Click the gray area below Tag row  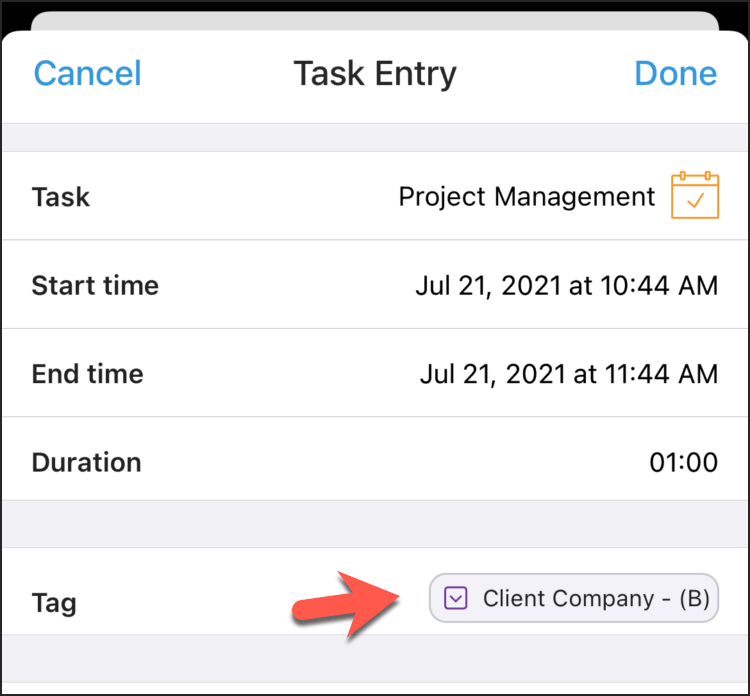click(x=375, y=658)
